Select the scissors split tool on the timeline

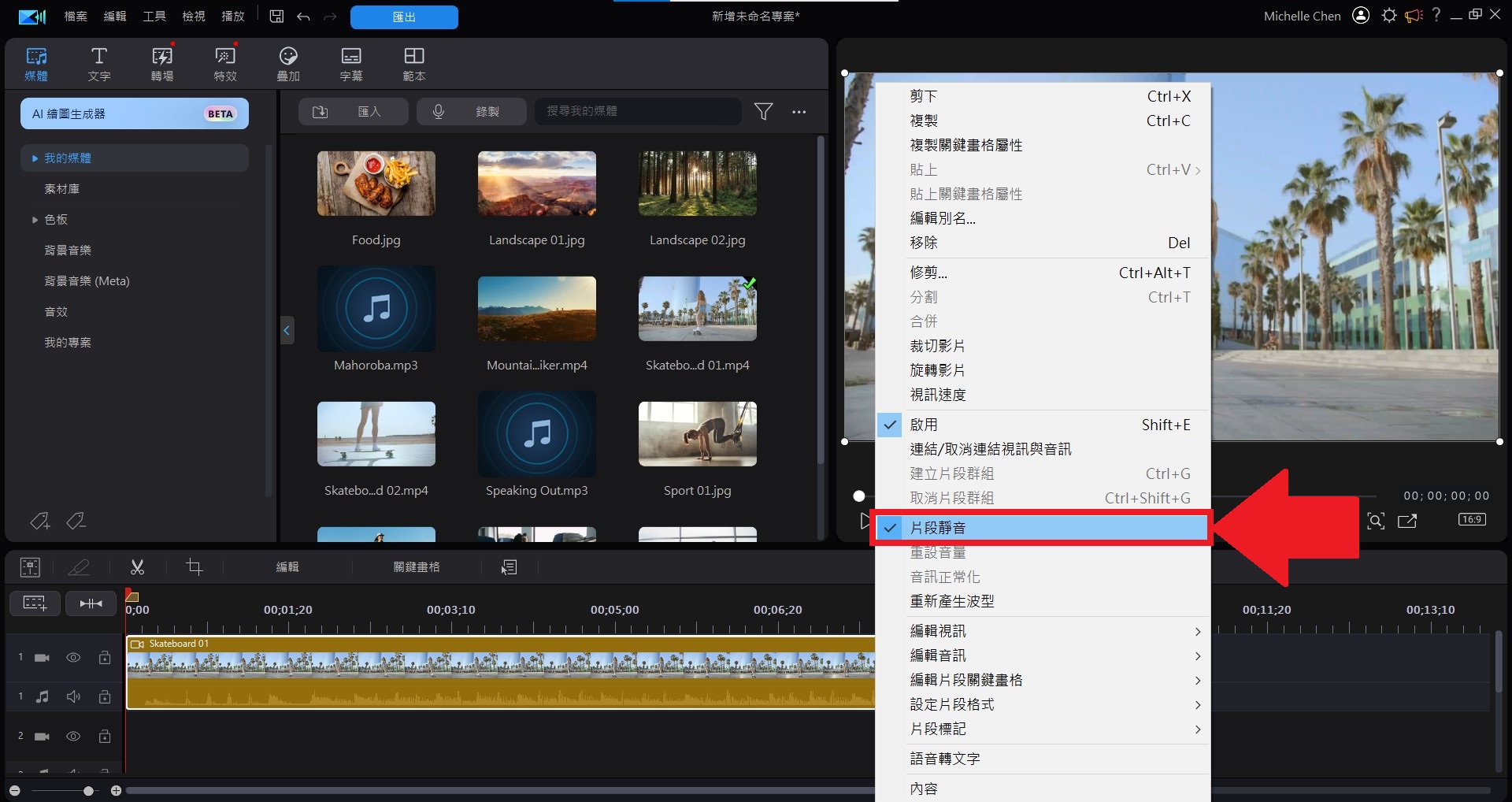[x=137, y=566]
